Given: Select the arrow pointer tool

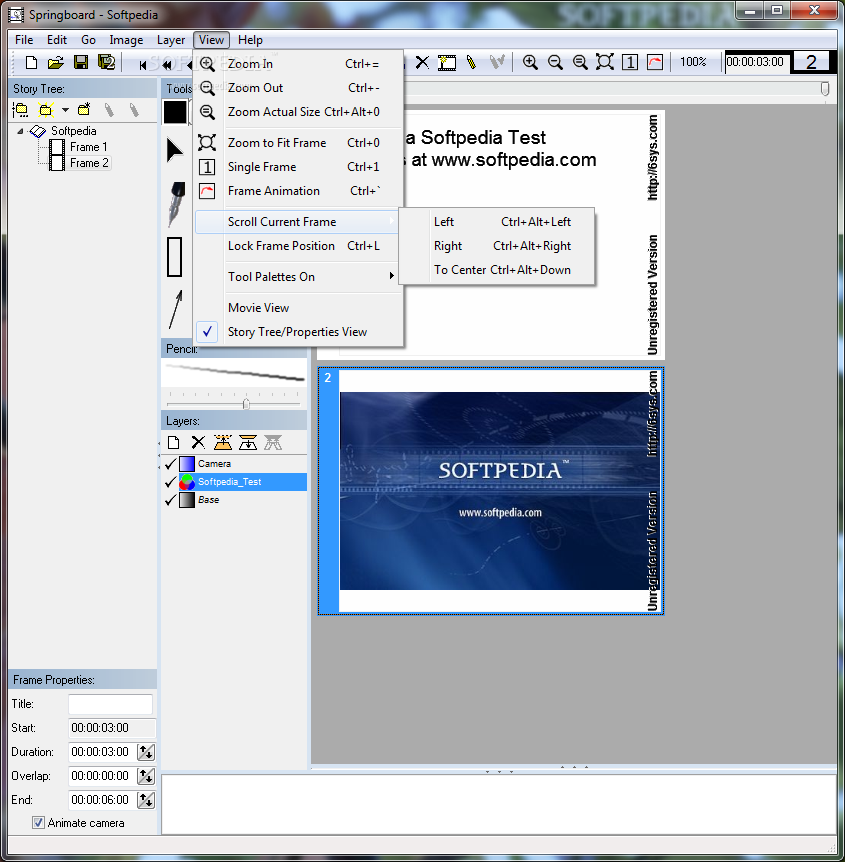Looking at the screenshot, I should coord(174,151).
